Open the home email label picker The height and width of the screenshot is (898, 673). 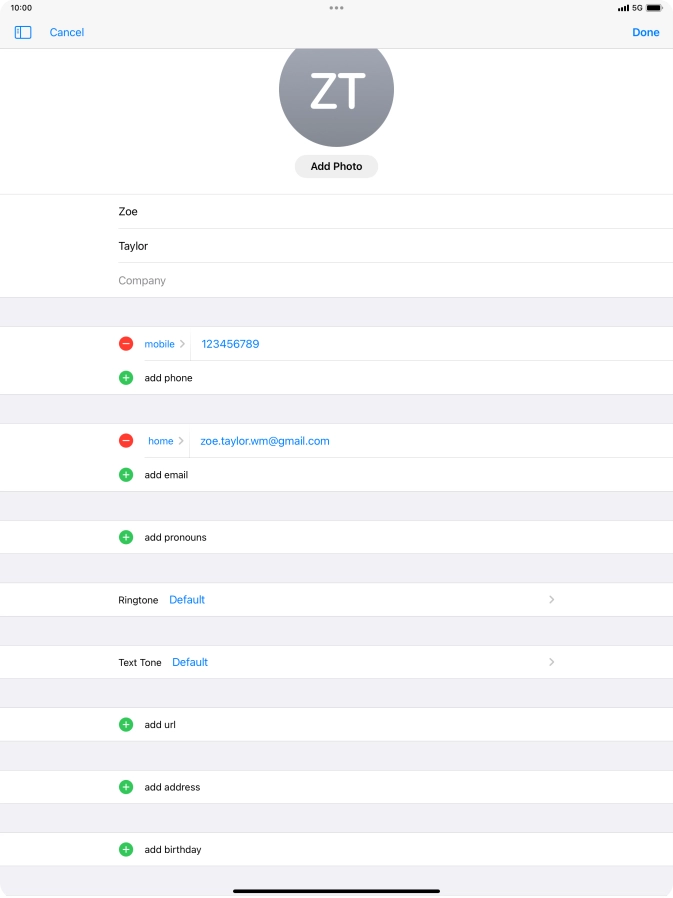click(165, 441)
